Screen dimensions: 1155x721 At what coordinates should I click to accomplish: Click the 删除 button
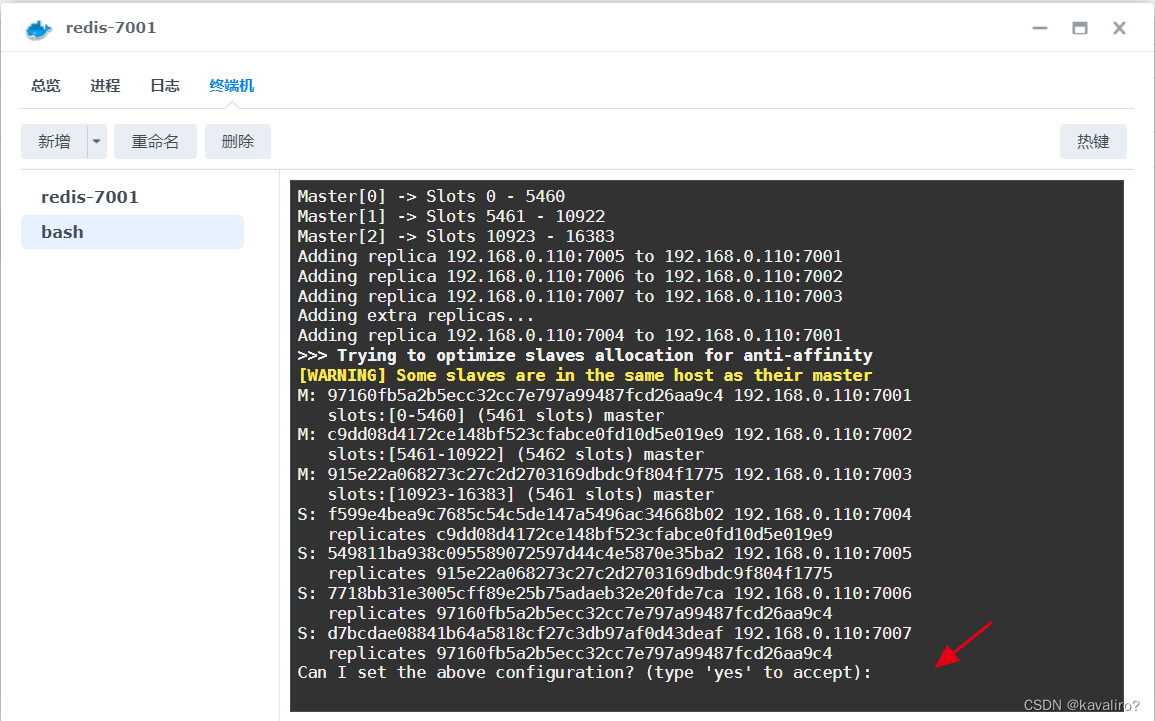click(238, 141)
